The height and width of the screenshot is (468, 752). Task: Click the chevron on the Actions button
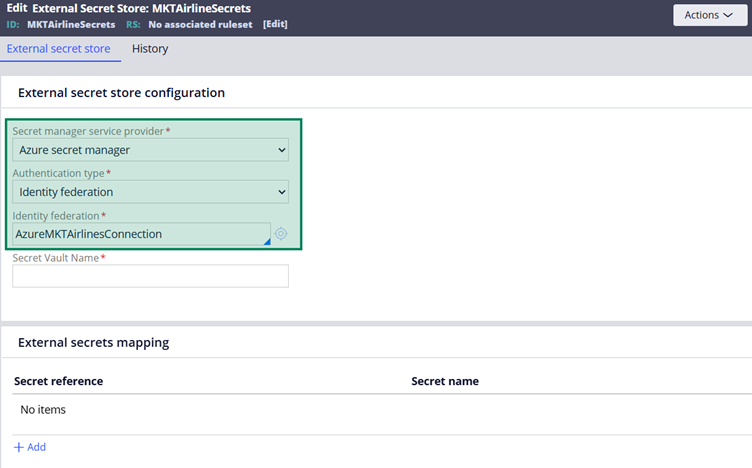[727, 15]
